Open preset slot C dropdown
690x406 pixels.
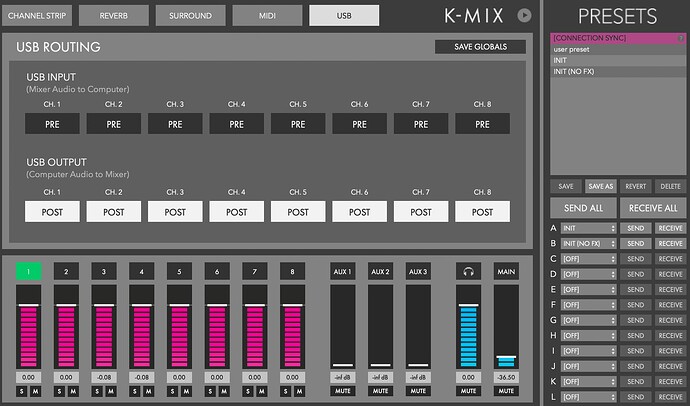588,259
